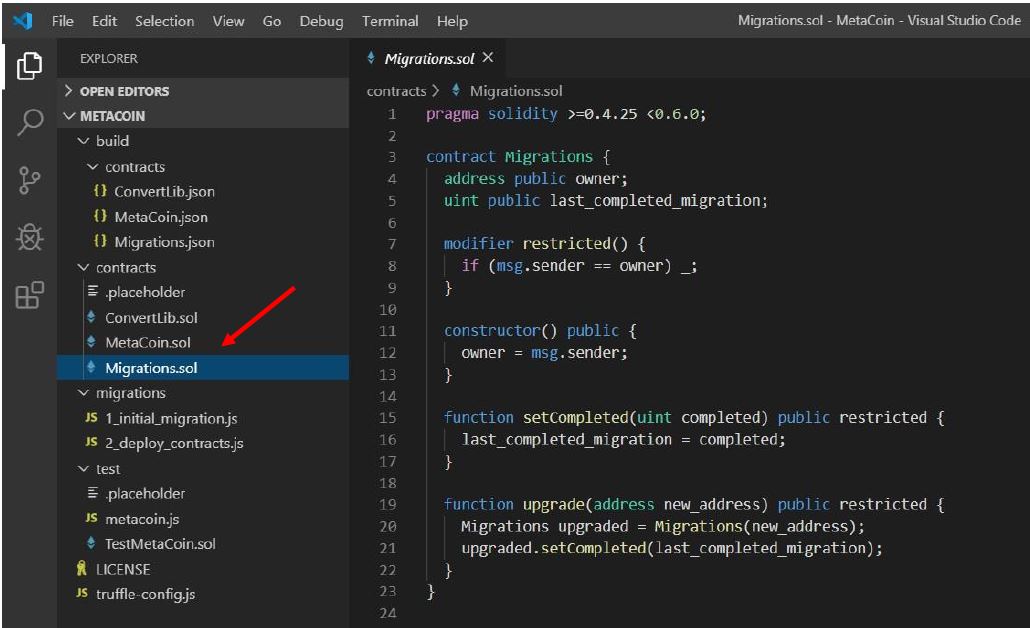Open the Search view icon

(x=30, y=123)
